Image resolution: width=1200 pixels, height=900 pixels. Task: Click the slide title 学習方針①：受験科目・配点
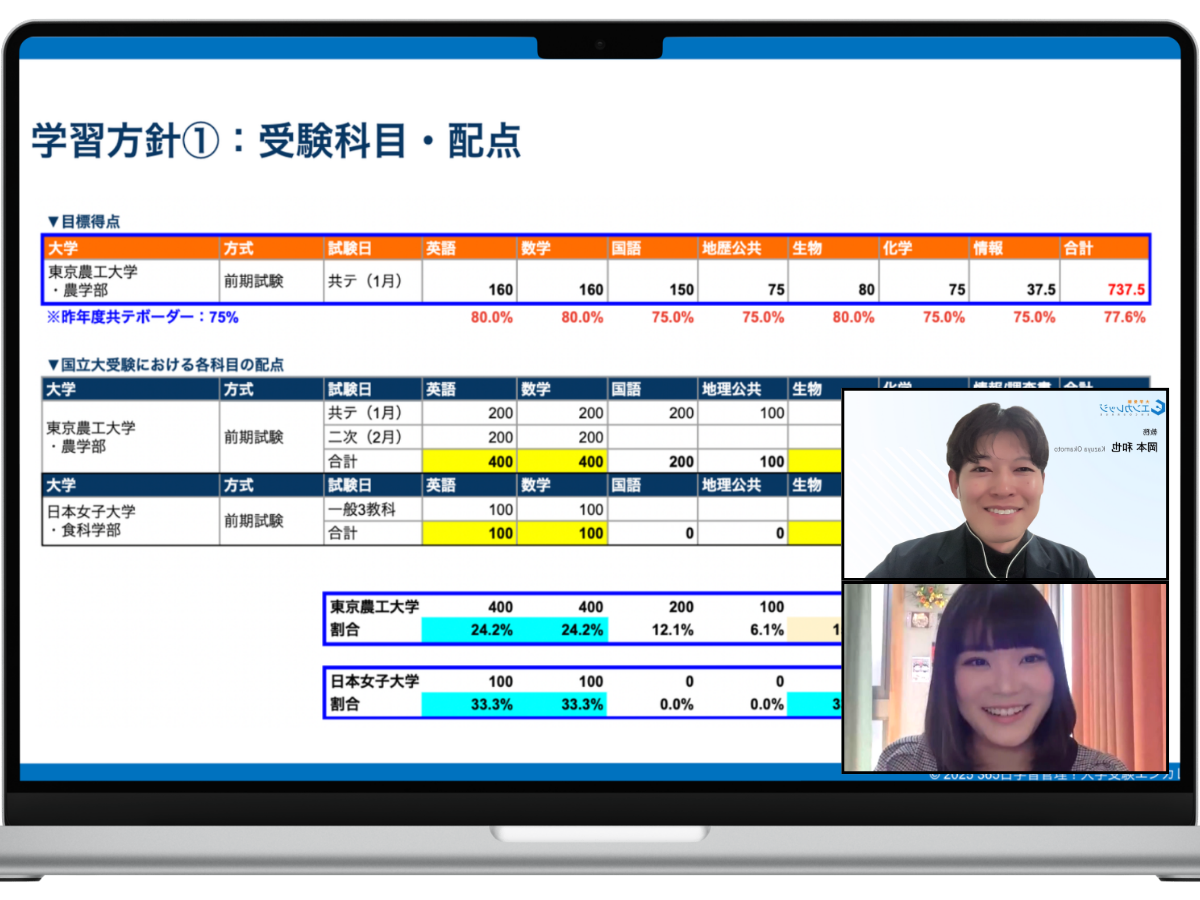tap(276, 141)
